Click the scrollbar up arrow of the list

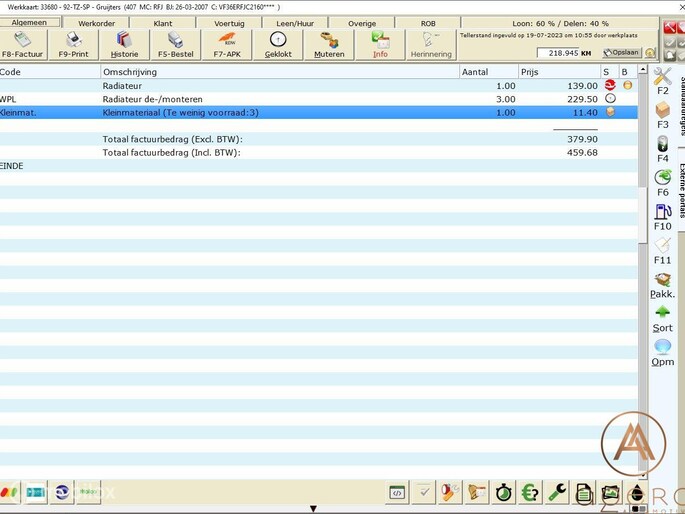click(x=643, y=71)
